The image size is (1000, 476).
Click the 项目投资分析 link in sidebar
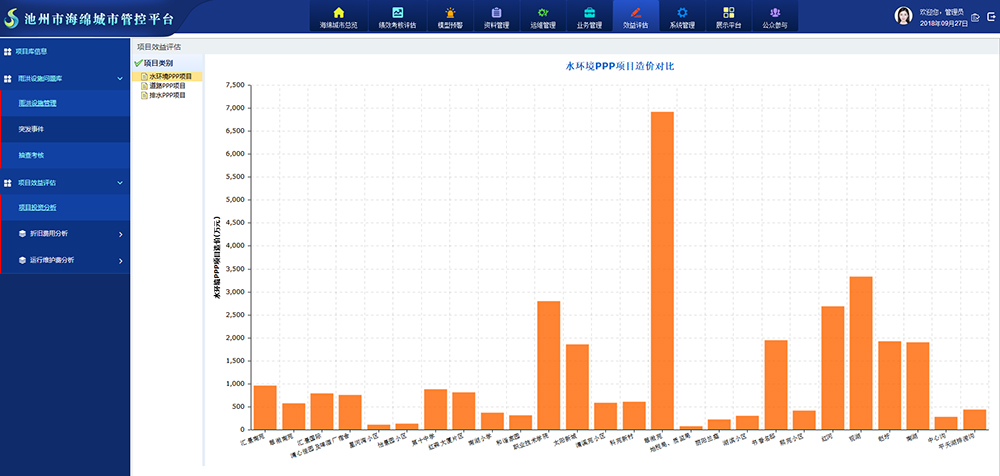pos(37,207)
